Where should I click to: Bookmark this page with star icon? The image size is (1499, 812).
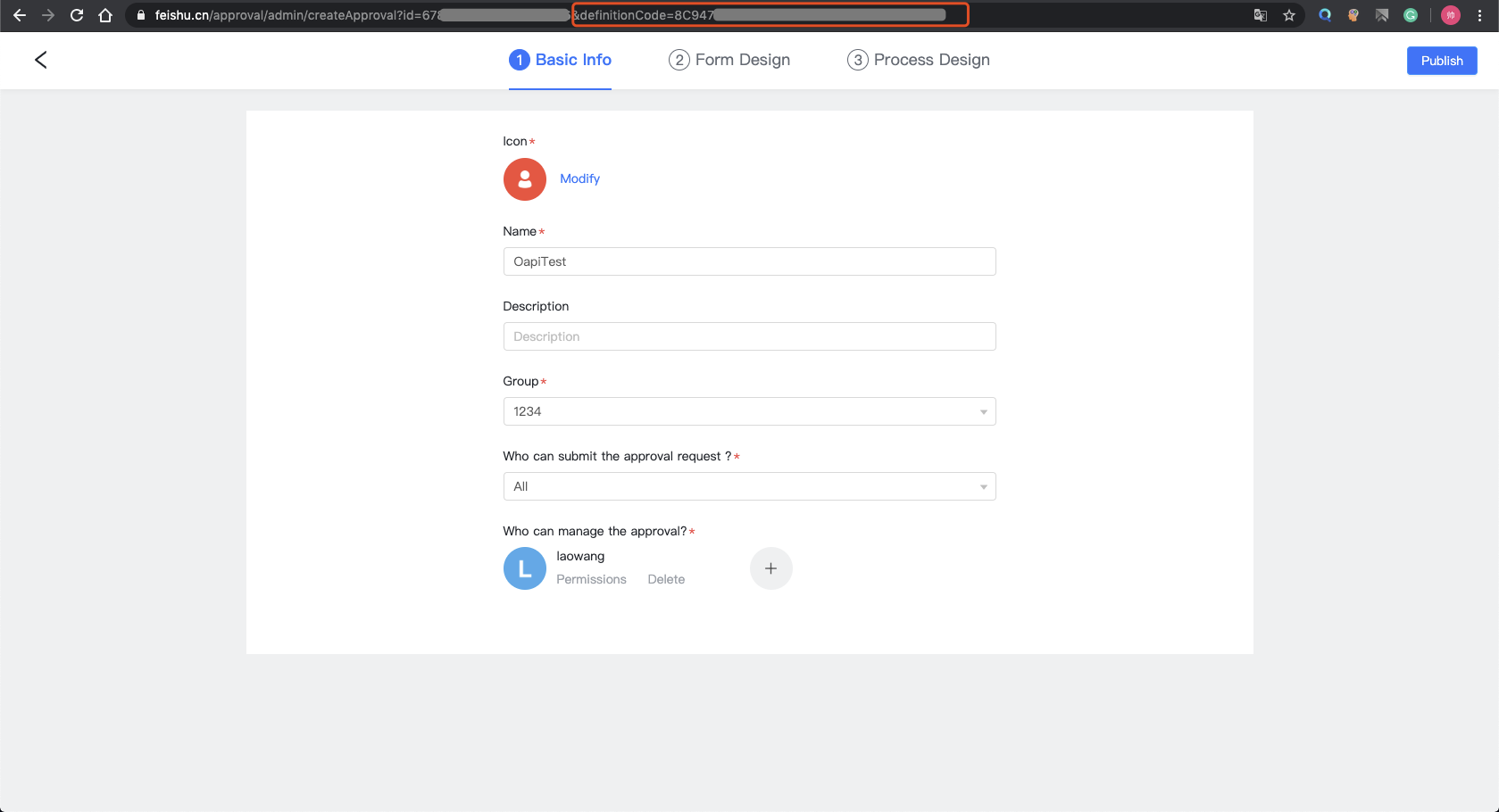[1288, 15]
